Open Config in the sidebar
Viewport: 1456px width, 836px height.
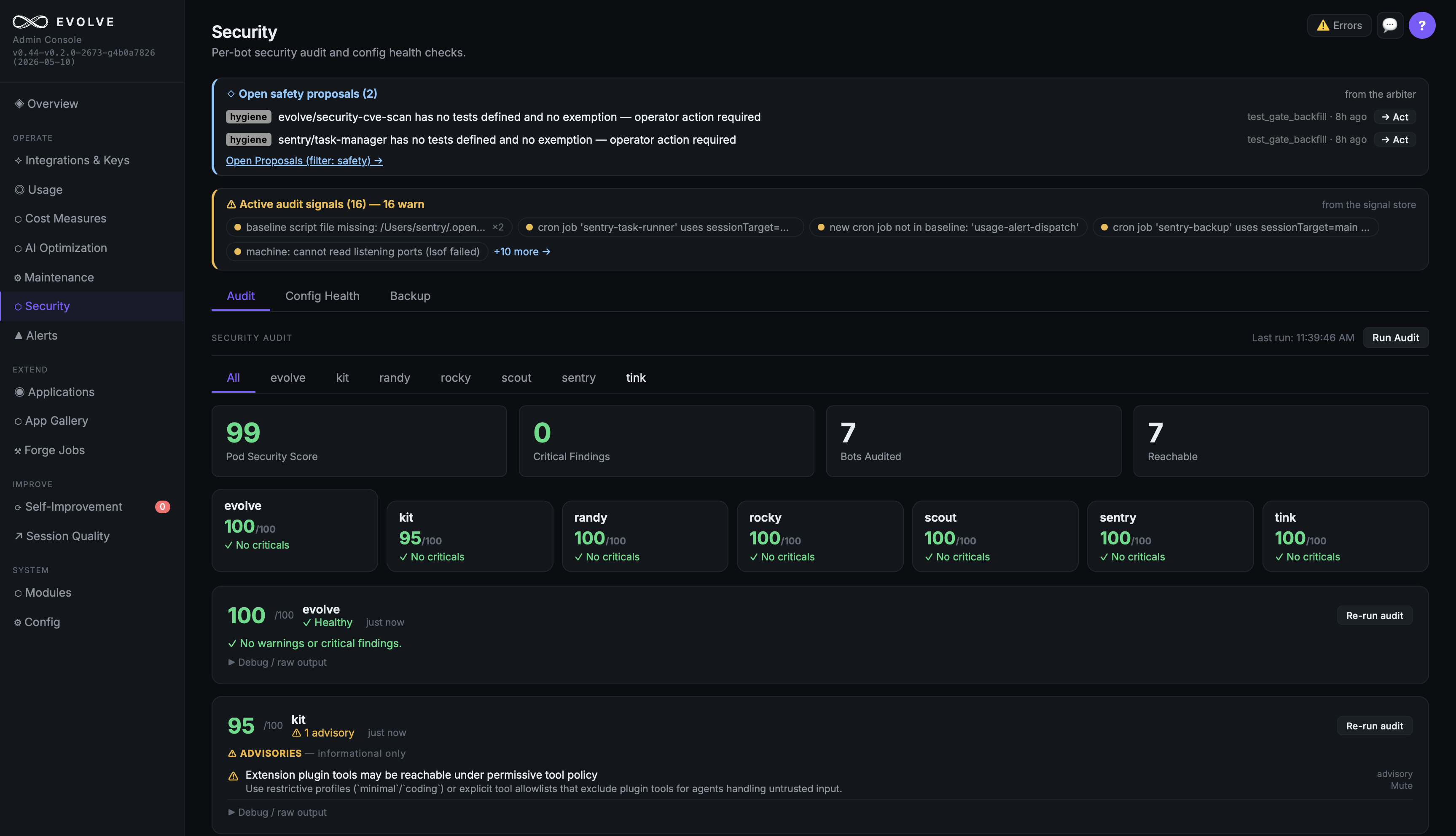92,622
